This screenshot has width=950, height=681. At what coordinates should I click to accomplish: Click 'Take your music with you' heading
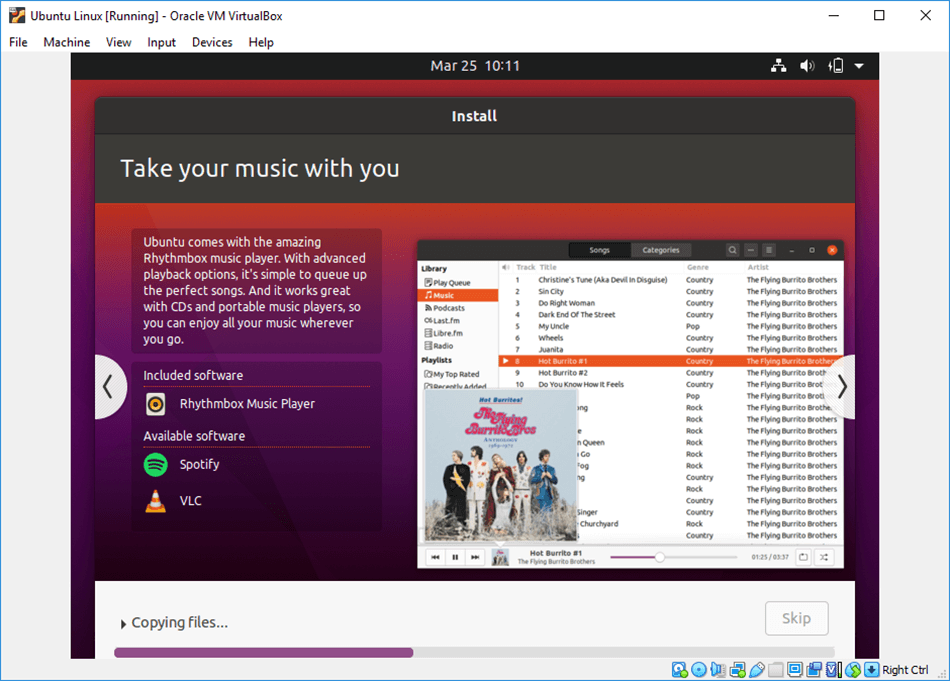pos(260,168)
